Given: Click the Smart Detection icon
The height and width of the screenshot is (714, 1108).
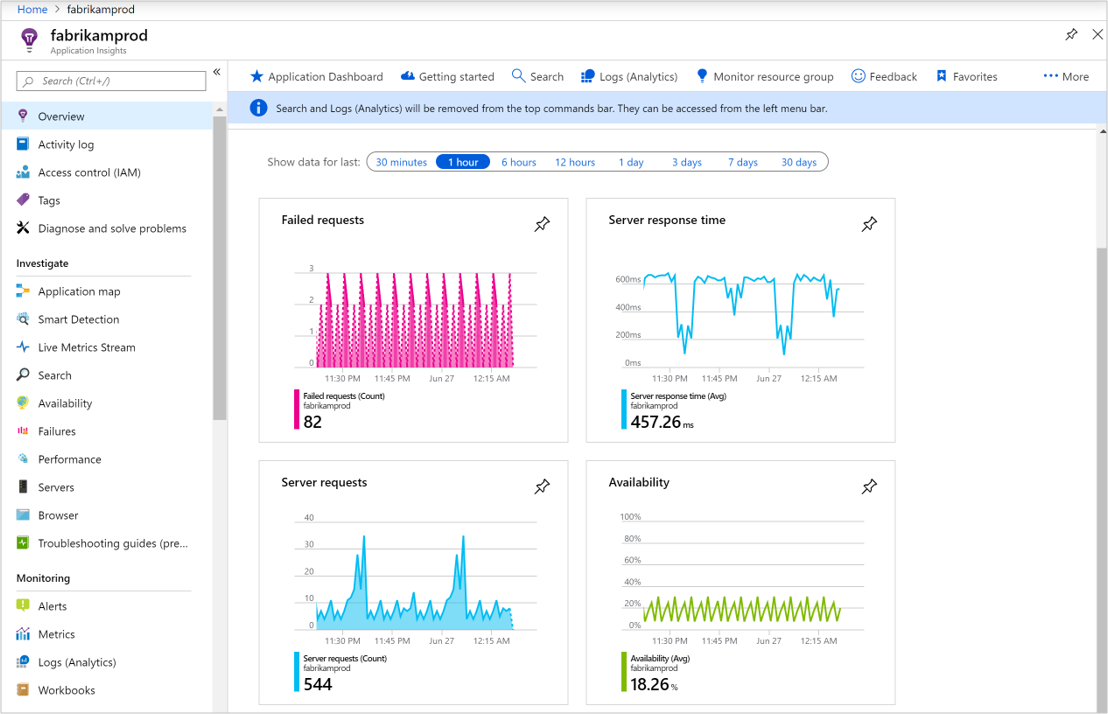Looking at the screenshot, I should pyautogui.click(x=23, y=320).
